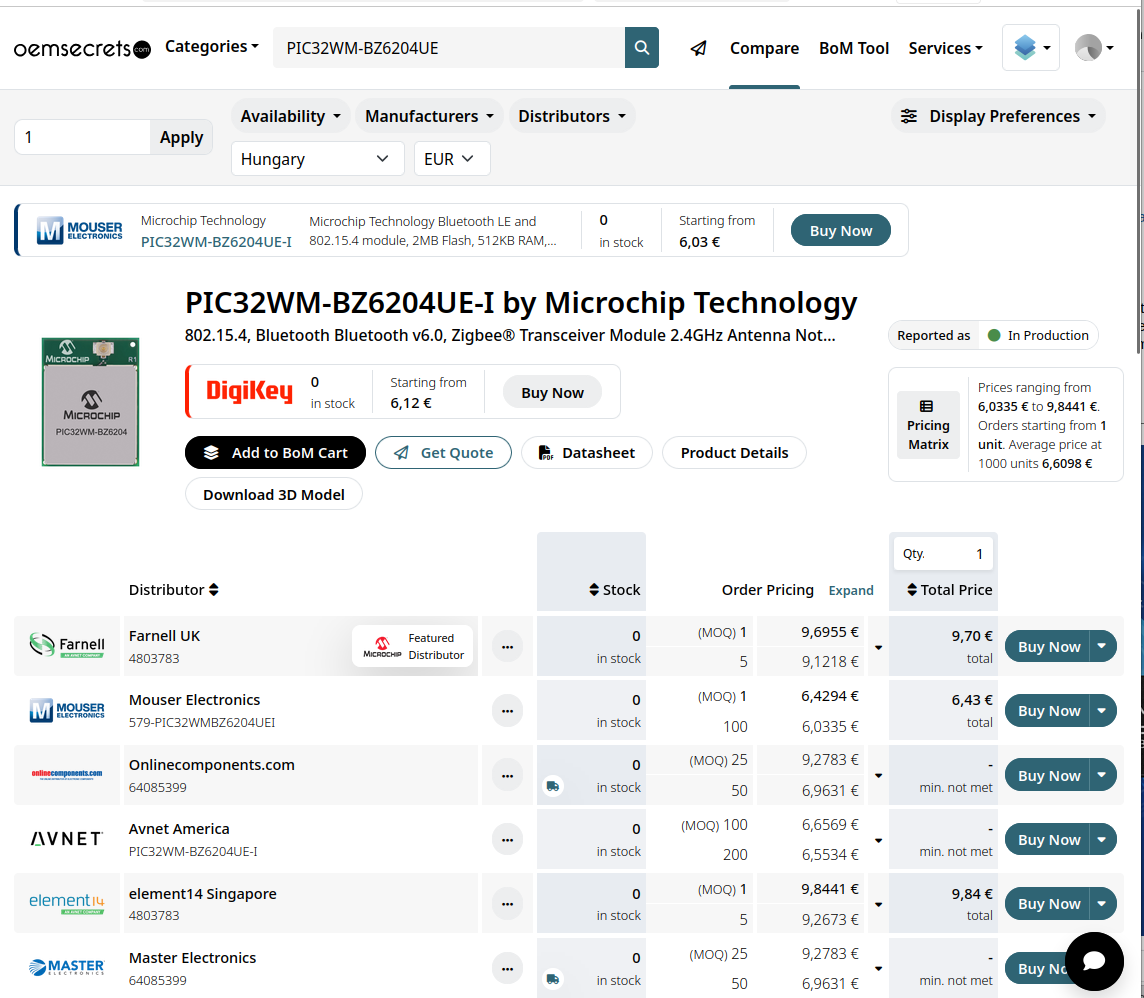Open more options for Master Electronics row

[x=507, y=969]
